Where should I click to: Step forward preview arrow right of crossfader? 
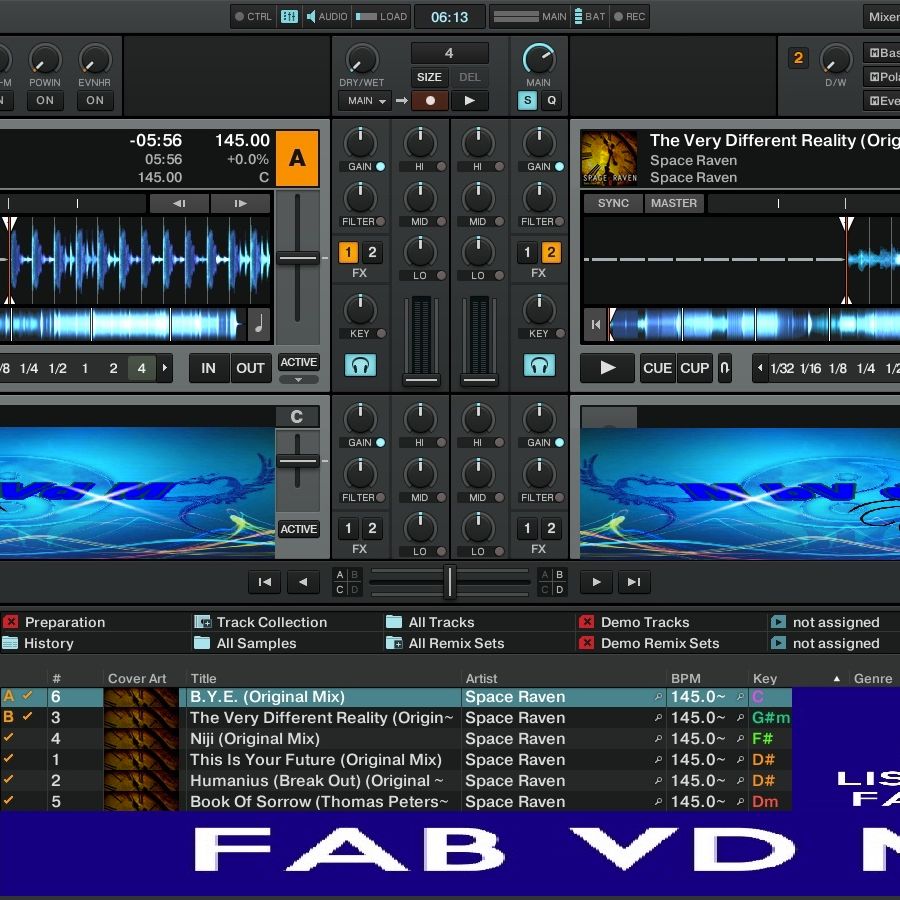point(596,582)
